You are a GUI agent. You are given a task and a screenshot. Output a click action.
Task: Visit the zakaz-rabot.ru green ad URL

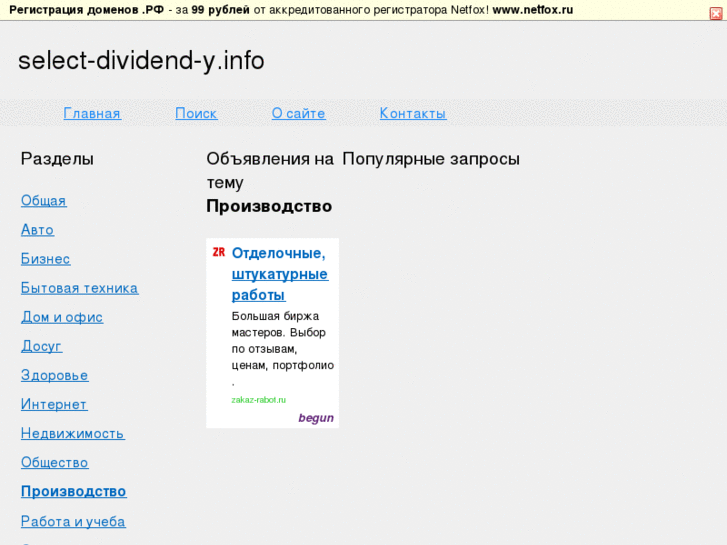click(259, 400)
